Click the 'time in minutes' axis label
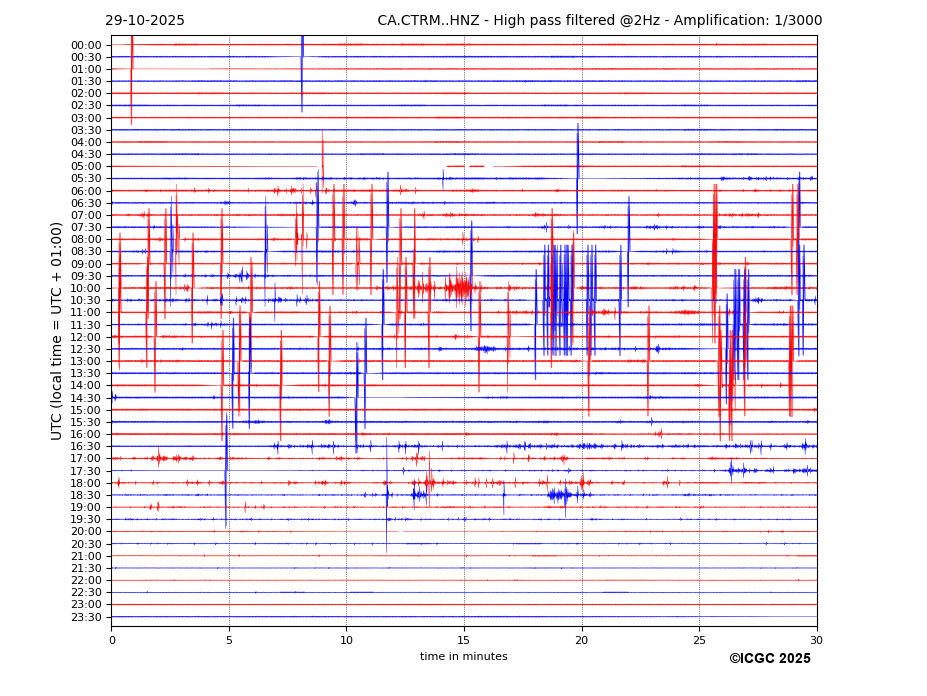Screen dimensions: 927x696 pos(463,657)
